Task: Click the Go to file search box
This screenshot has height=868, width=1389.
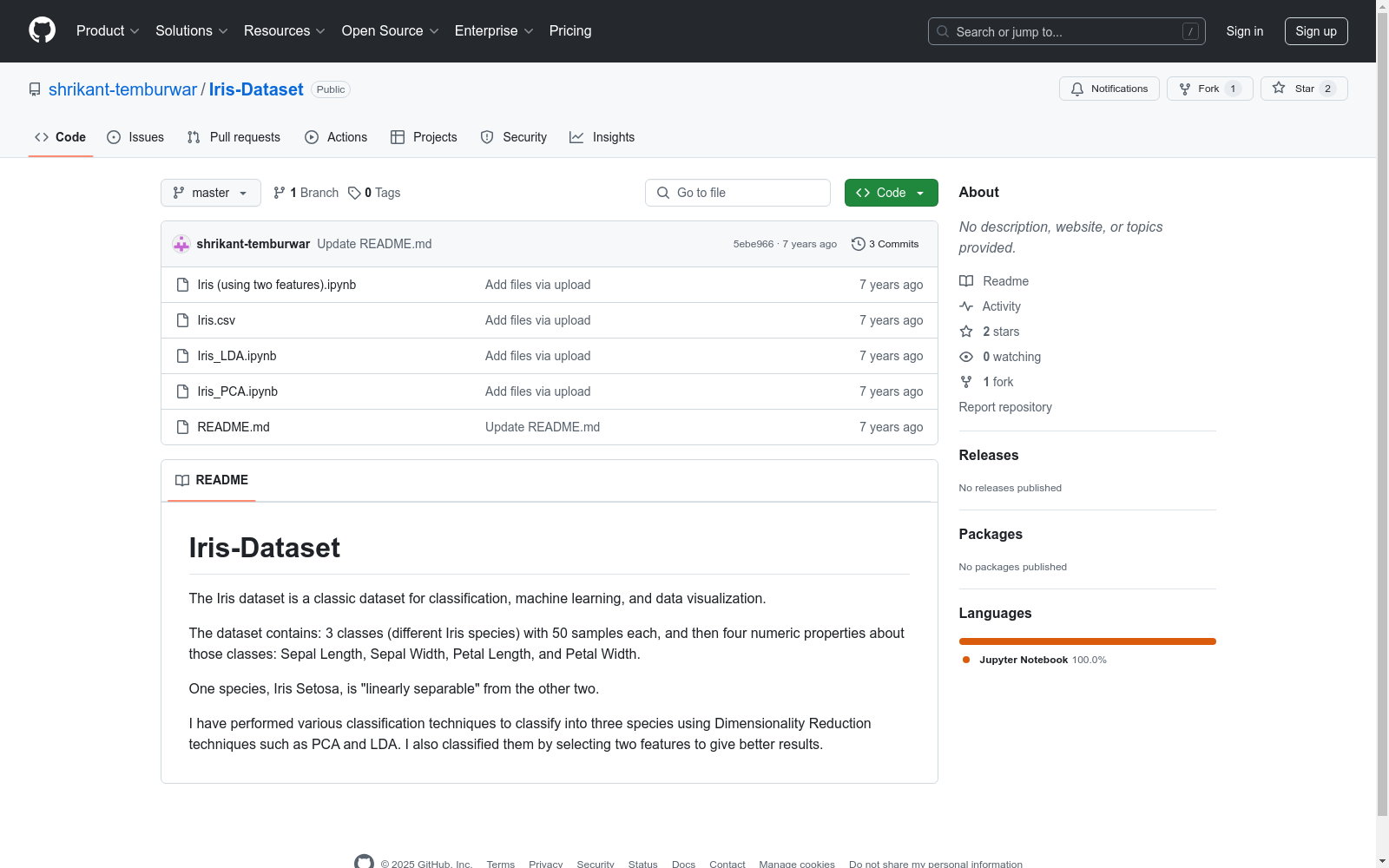Action: (738, 193)
